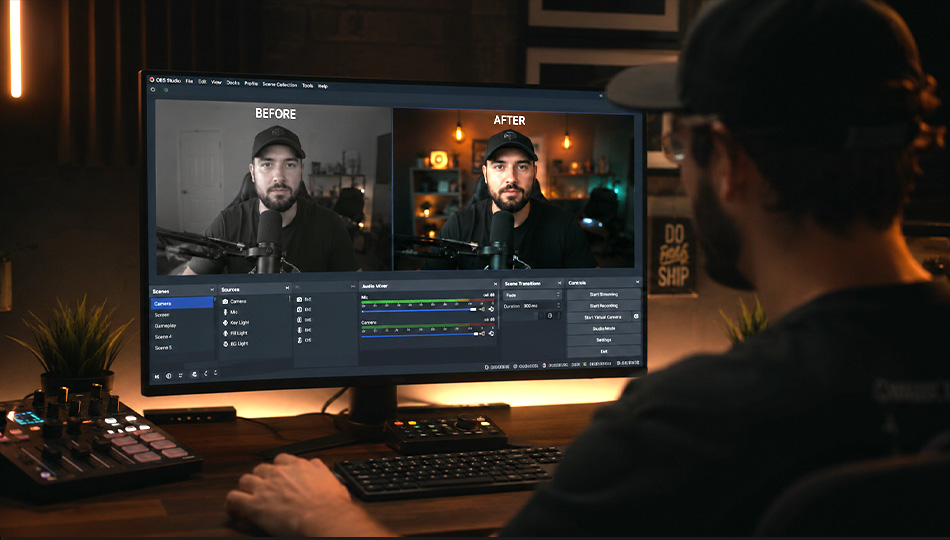Click the red recording status icon in status bar

544,365
